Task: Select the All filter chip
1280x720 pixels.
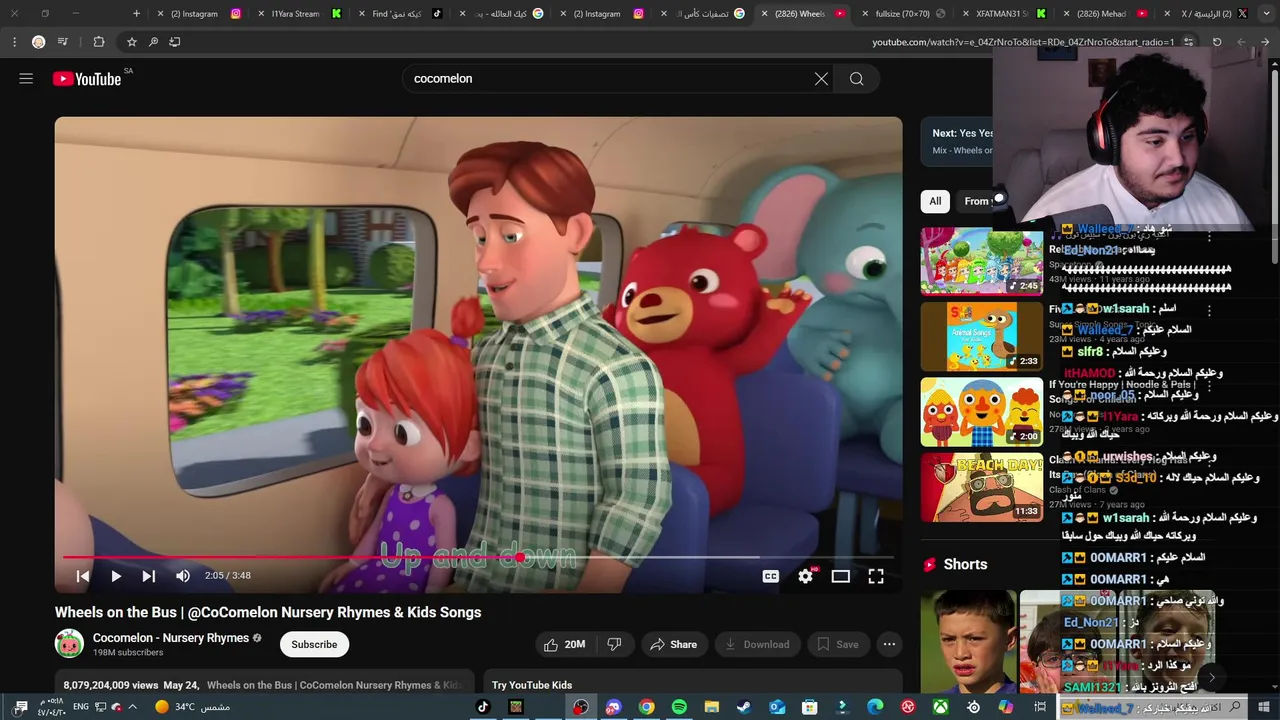Action: click(935, 201)
